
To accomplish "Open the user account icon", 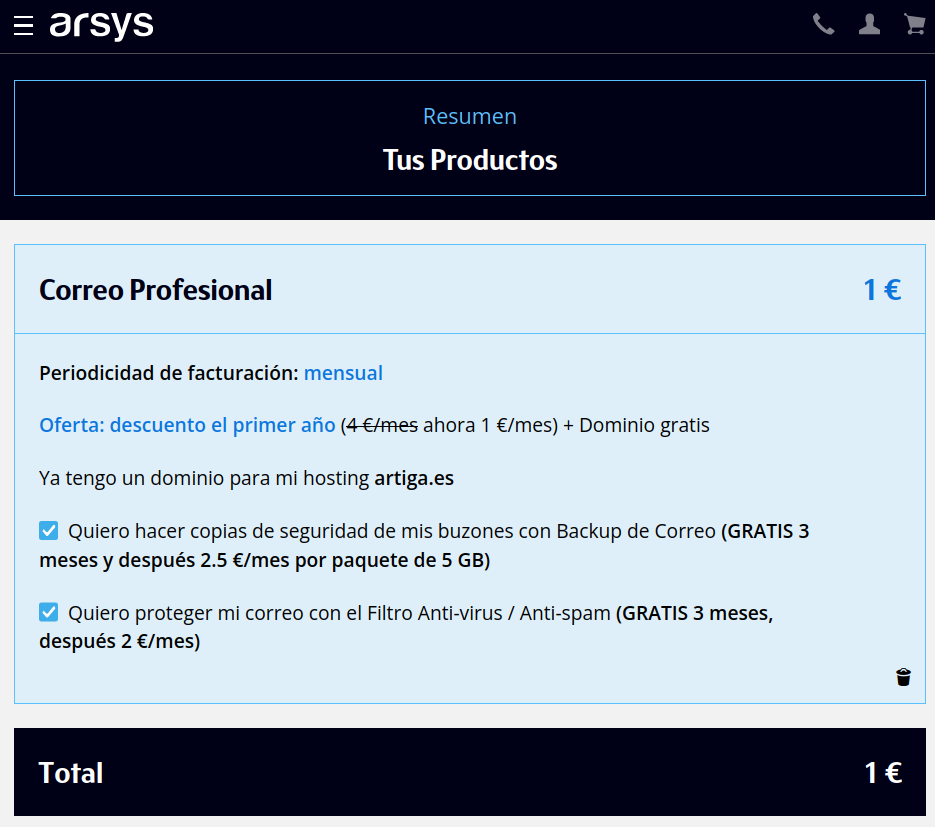I will tap(869, 25).
